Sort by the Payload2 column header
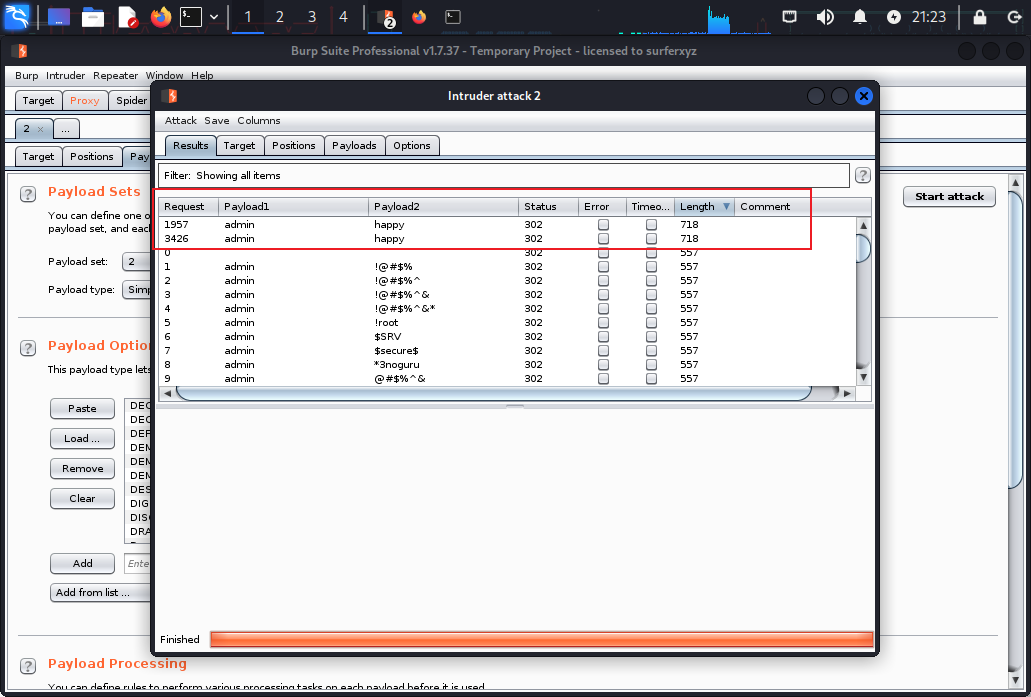Screen dimensions: 1031x697 443,206
